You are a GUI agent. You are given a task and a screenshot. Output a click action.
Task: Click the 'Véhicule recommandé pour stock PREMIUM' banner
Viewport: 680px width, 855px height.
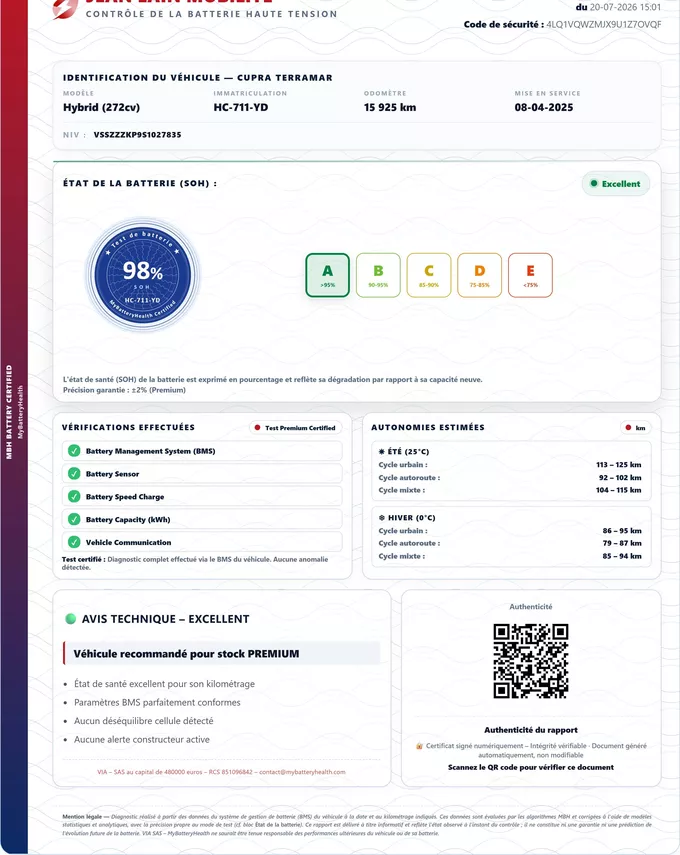coord(221,653)
